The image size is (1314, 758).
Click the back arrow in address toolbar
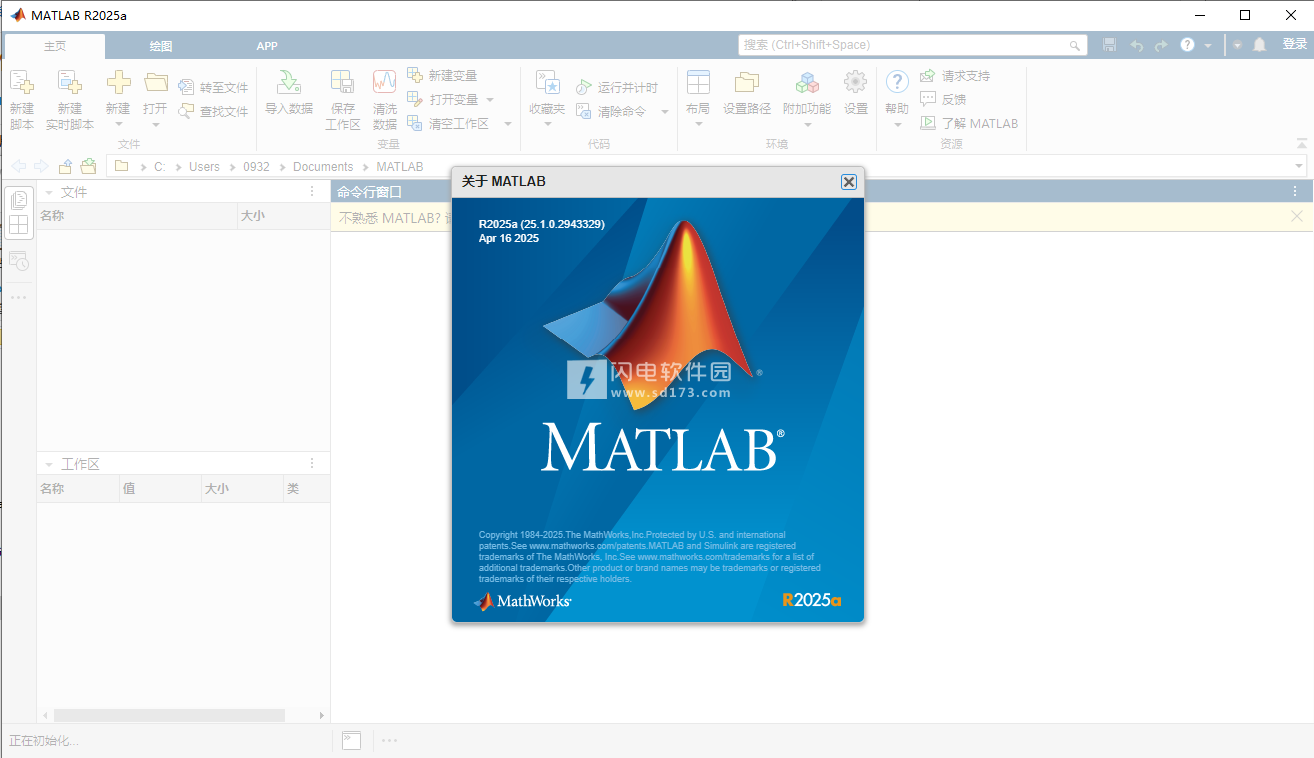pos(19,166)
